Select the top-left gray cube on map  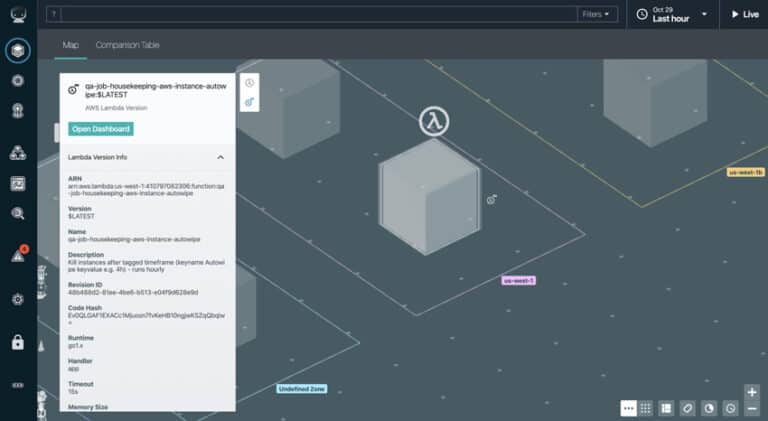(288, 109)
